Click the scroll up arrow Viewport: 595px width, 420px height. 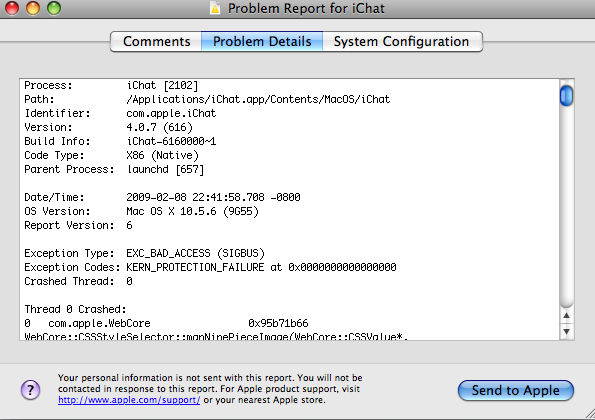point(567,316)
